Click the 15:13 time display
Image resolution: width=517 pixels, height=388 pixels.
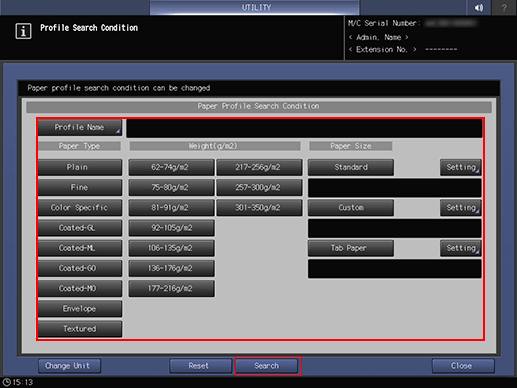(23, 382)
